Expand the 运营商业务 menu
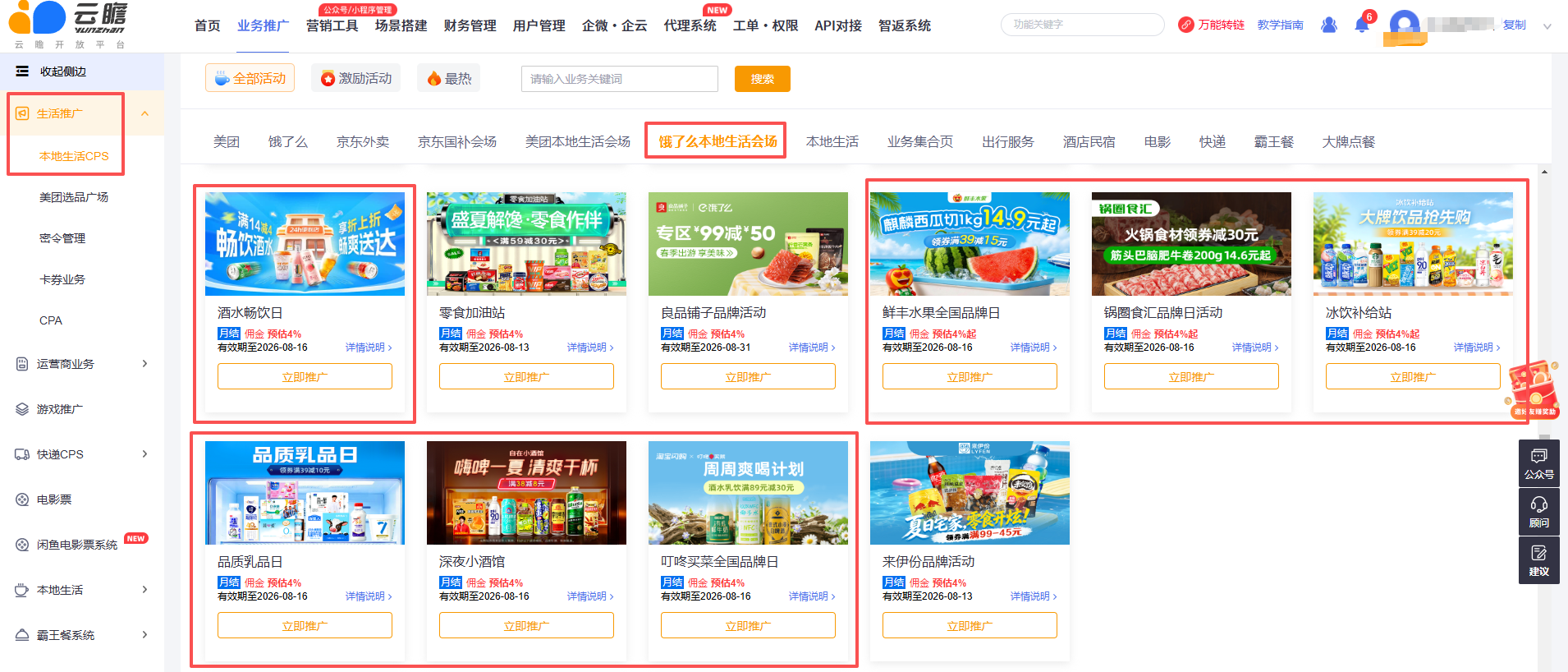The height and width of the screenshot is (672, 1568). (144, 363)
